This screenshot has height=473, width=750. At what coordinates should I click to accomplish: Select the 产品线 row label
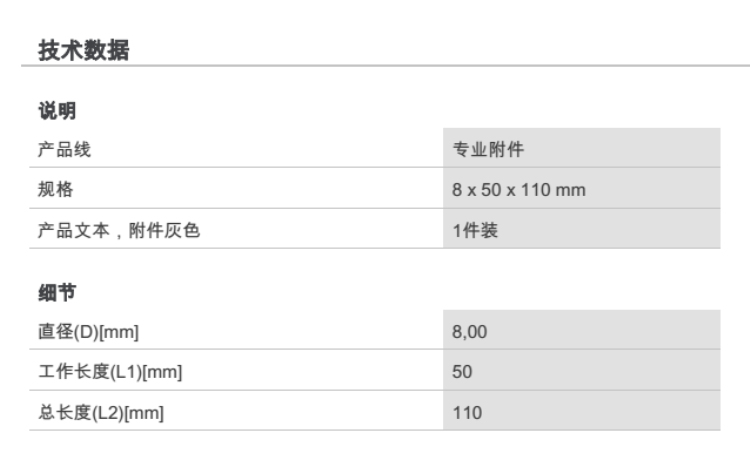coord(59,150)
